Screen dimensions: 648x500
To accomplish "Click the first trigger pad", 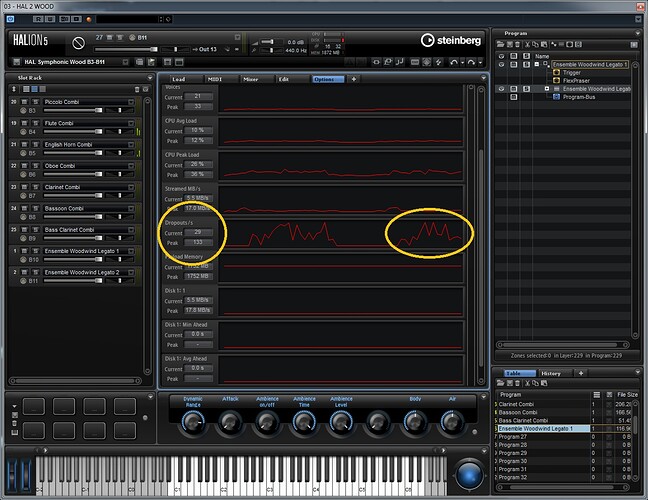I will [33, 406].
